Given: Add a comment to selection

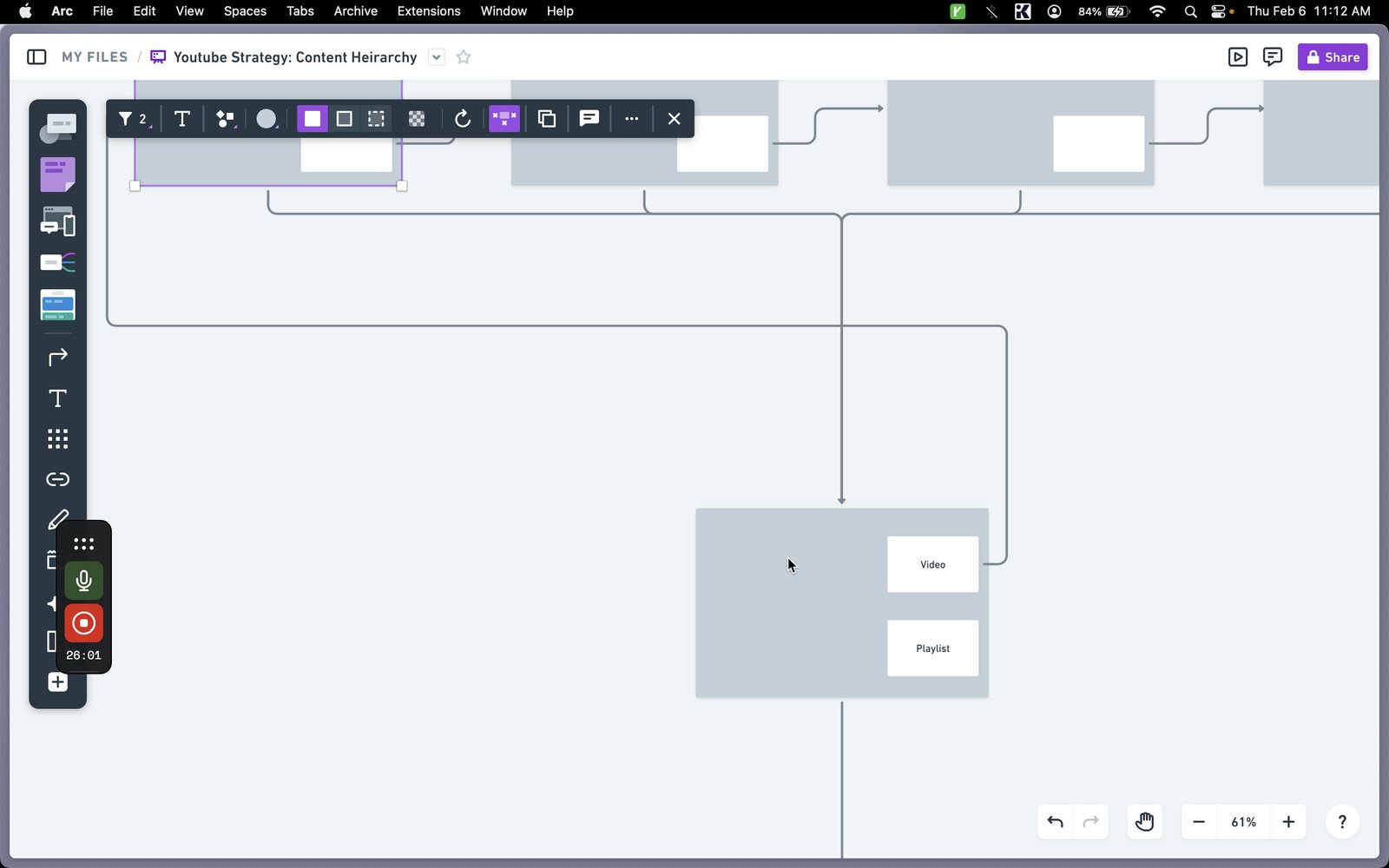Looking at the screenshot, I should 589,119.
